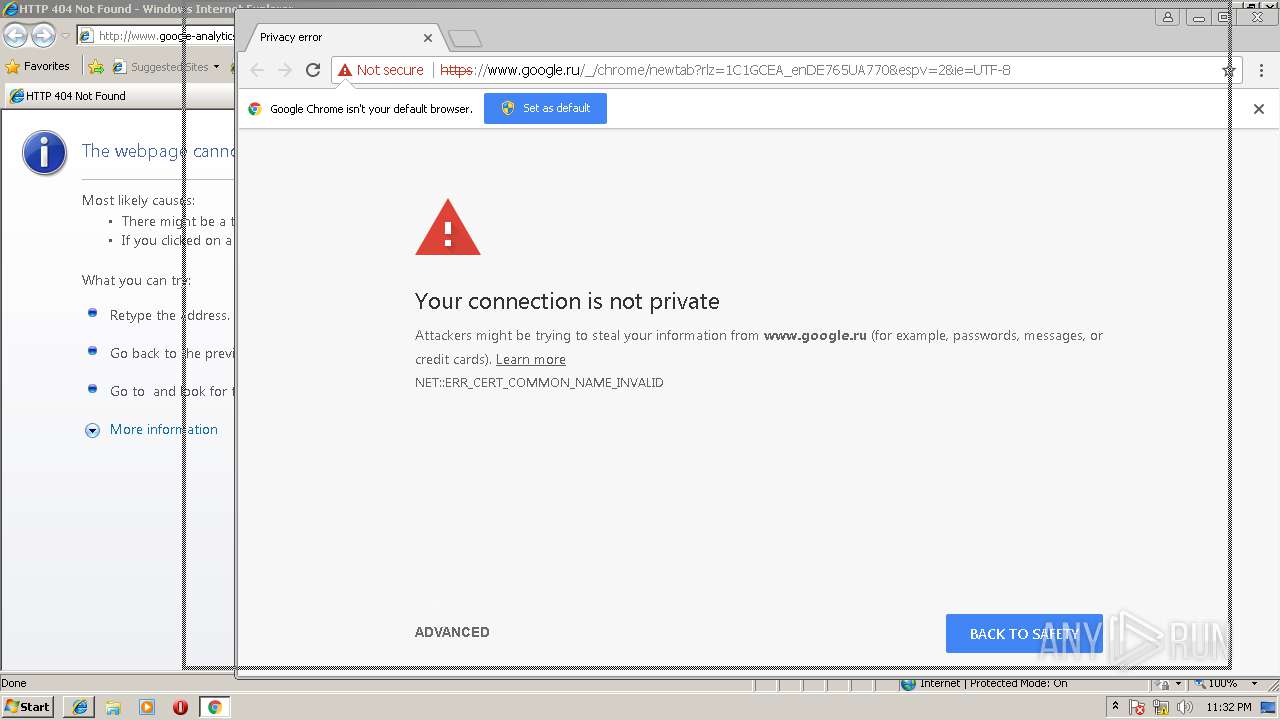This screenshot has height=720, width=1280.
Task: Expand More information in Internet Explorer
Action: [151, 429]
